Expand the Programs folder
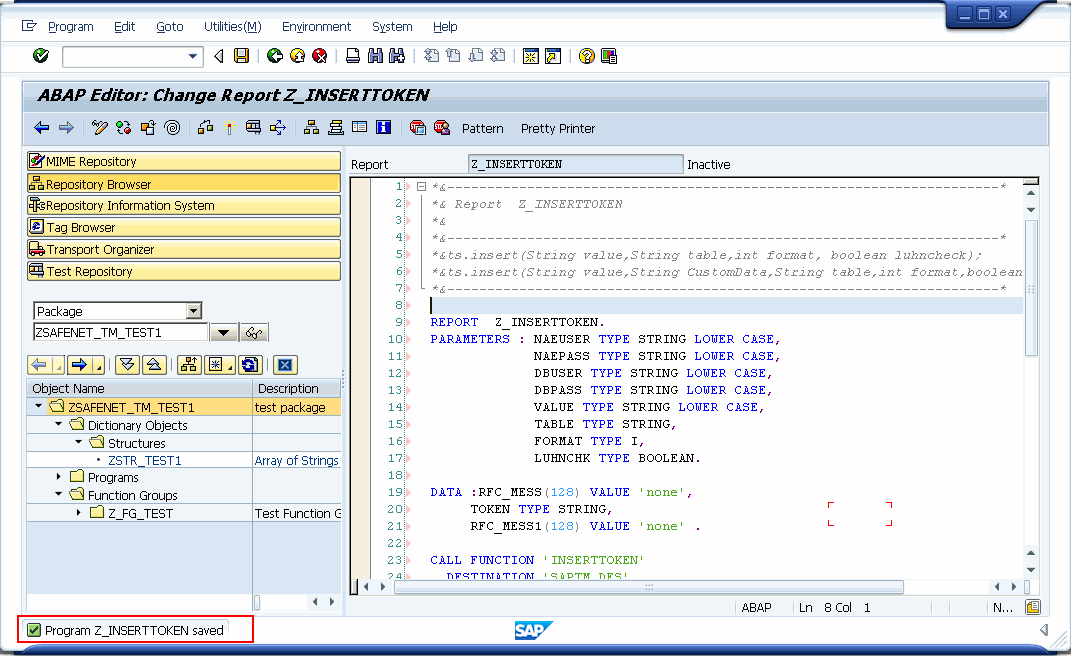1071x656 pixels. [x=59, y=476]
